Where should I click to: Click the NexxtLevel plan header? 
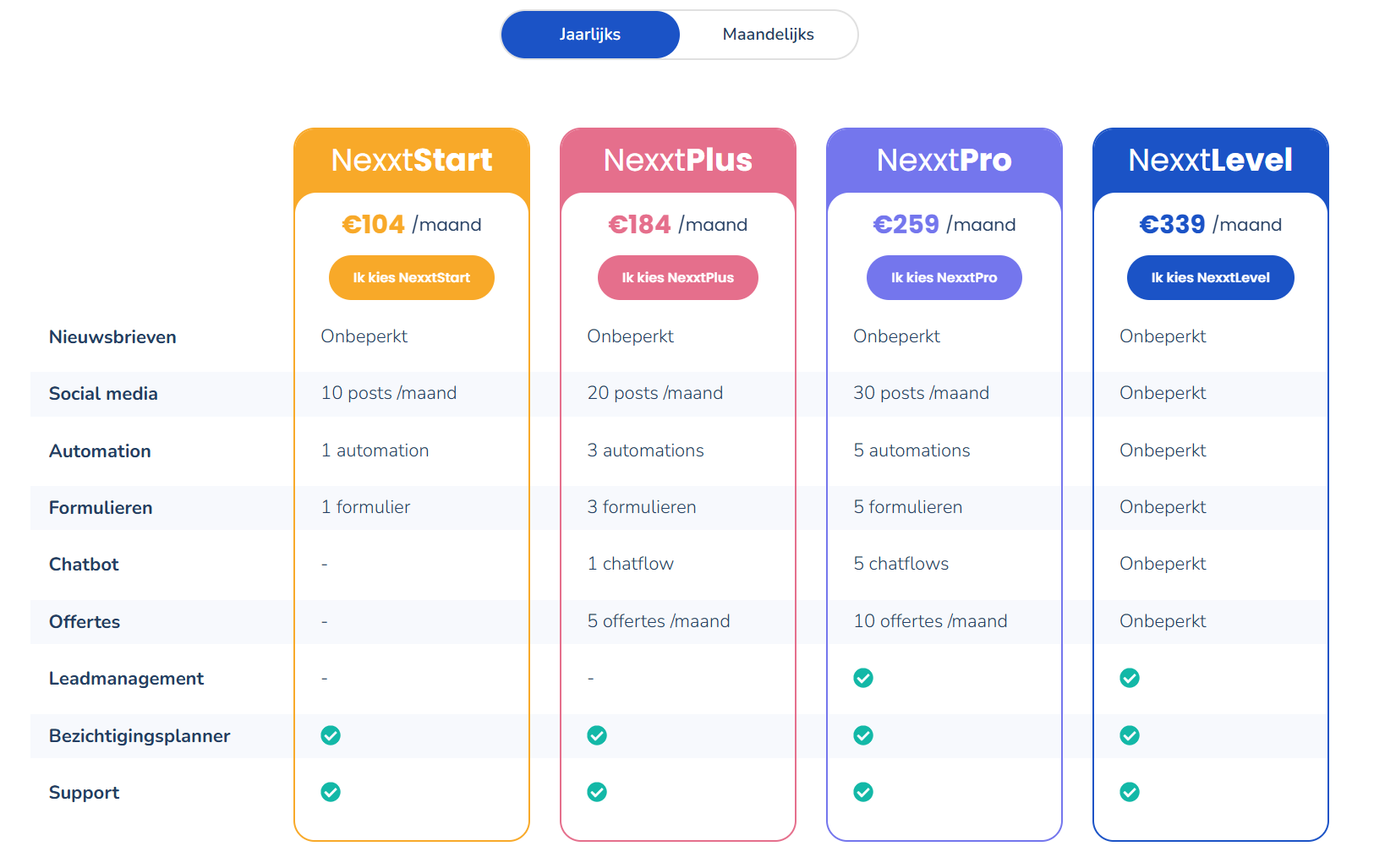tap(1210, 160)
